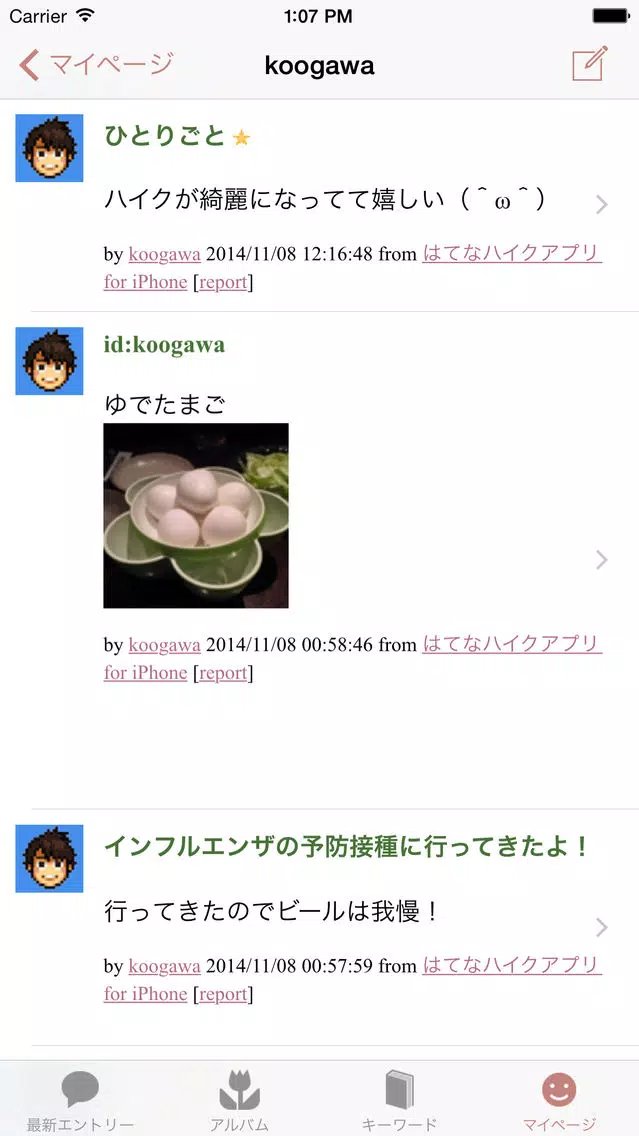The height and width of the screenshot is (1136, 639).
Task: Report the 12:16:48 post
Action: pos(223,283)
